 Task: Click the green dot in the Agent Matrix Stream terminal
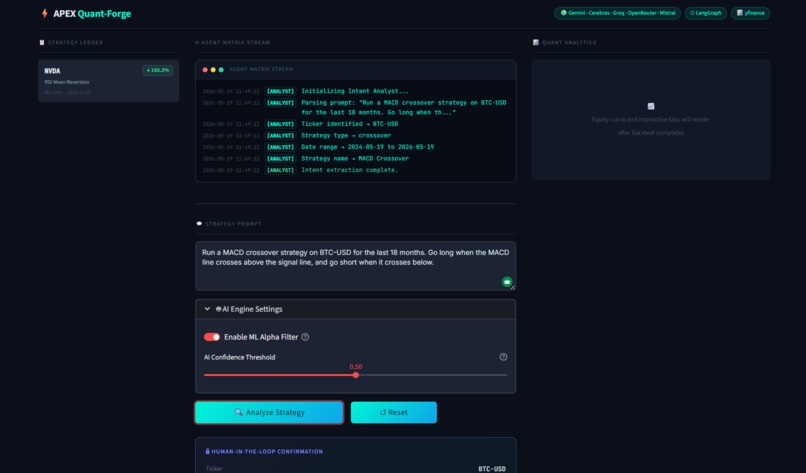pos(221,69)
